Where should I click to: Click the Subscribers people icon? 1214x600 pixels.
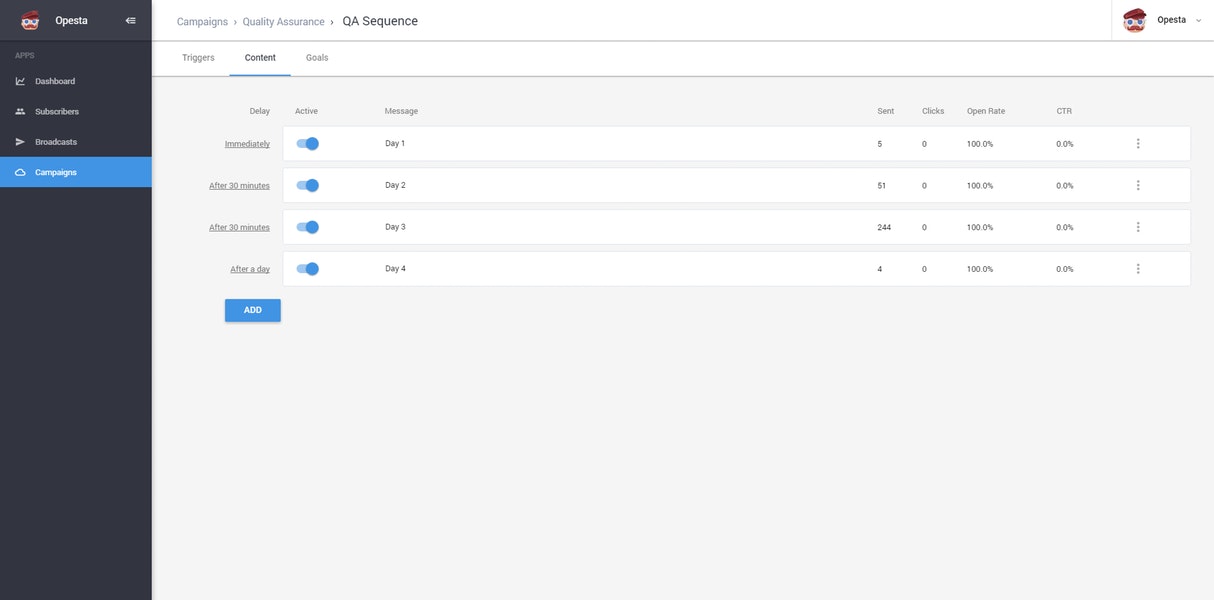pyautogui.click(x=20, y=111)
